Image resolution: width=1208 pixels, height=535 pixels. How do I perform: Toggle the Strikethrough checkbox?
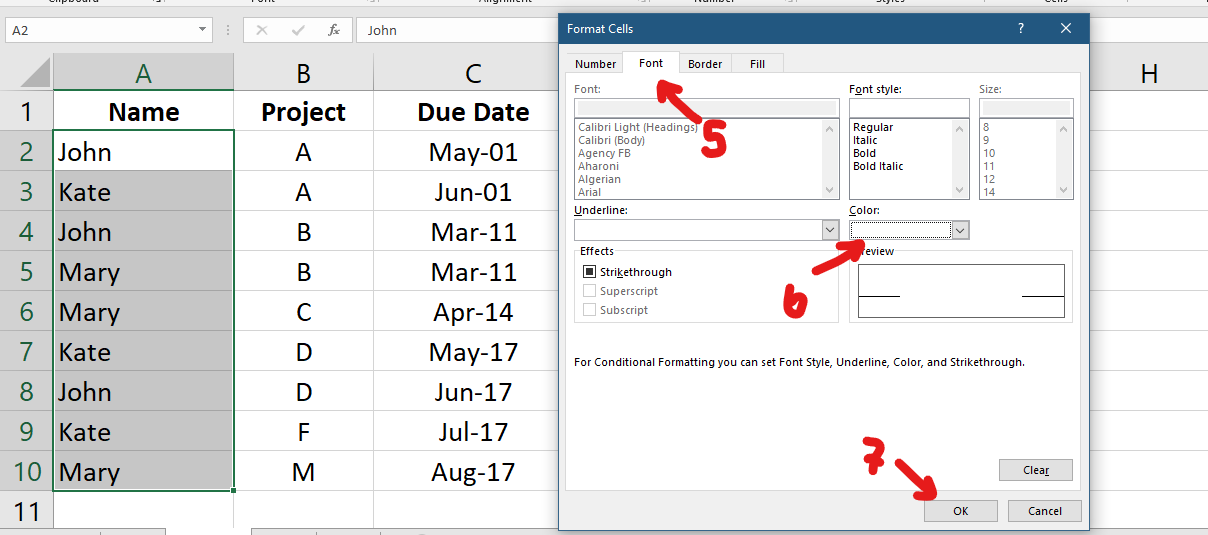click(x=590, y=272)
